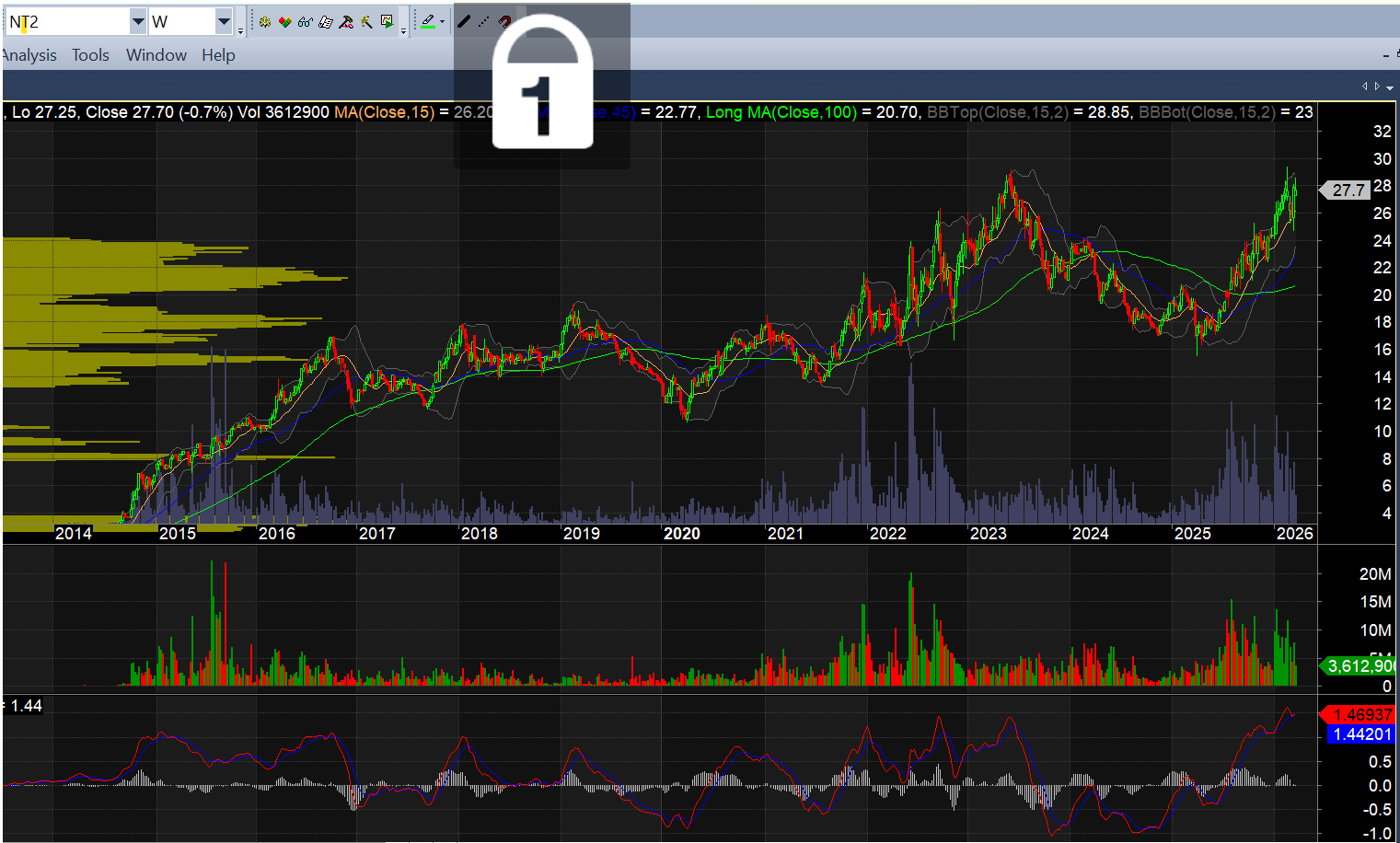Open the Help menu
The image size is (1400, 843).
tap(218, 55)
